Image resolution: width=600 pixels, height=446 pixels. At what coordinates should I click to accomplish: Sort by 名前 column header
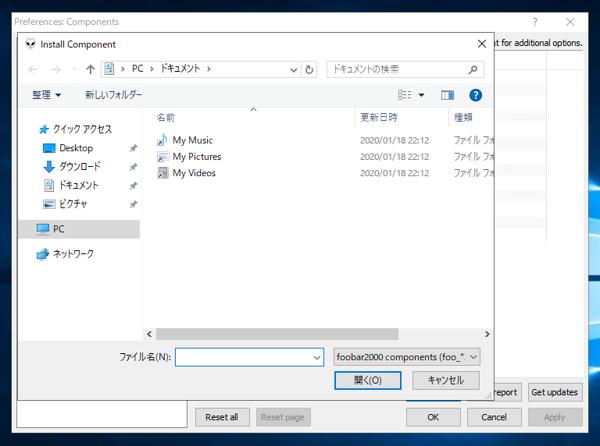point(166,117)
